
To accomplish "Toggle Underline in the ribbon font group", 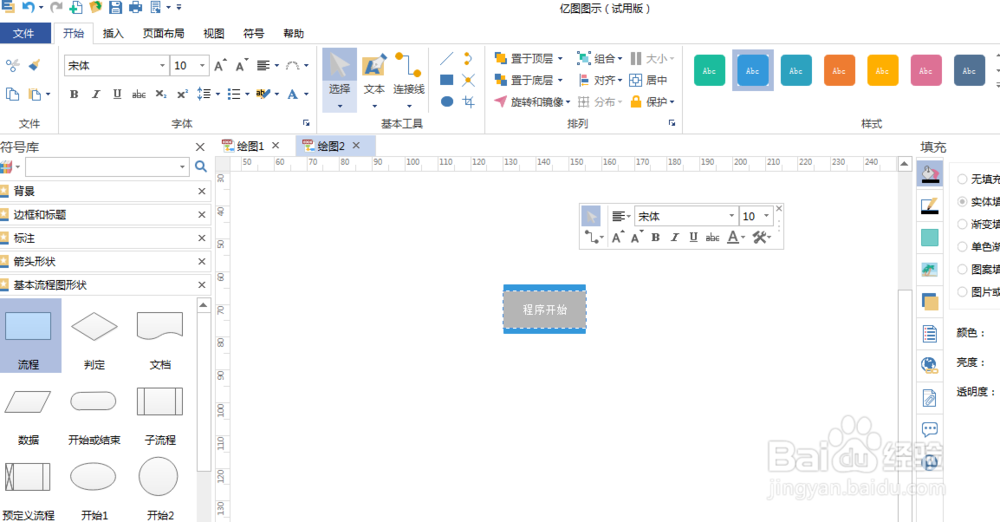I will pos(117,94).
